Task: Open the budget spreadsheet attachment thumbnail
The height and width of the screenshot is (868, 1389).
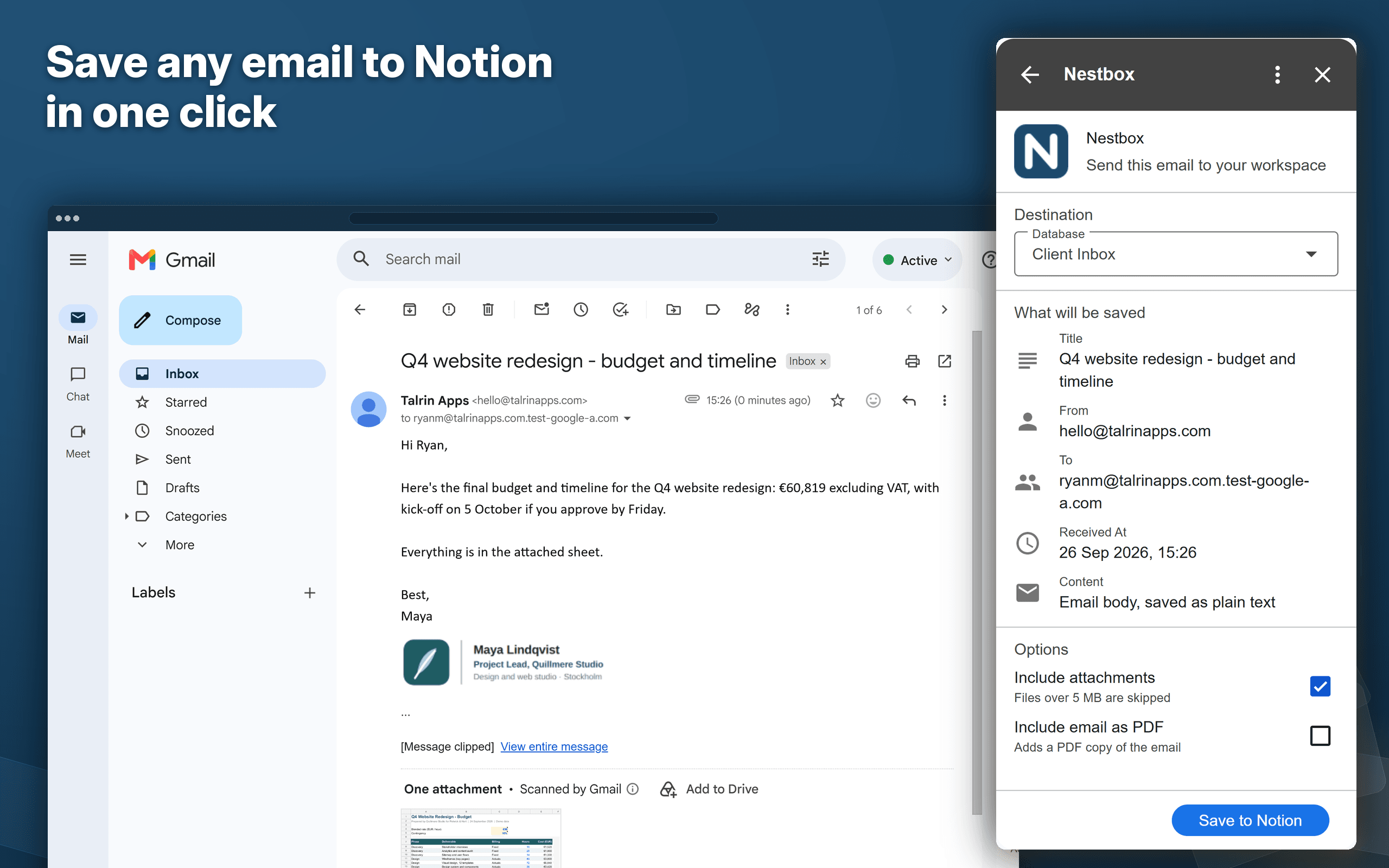Action: click(x=481, y=838)
